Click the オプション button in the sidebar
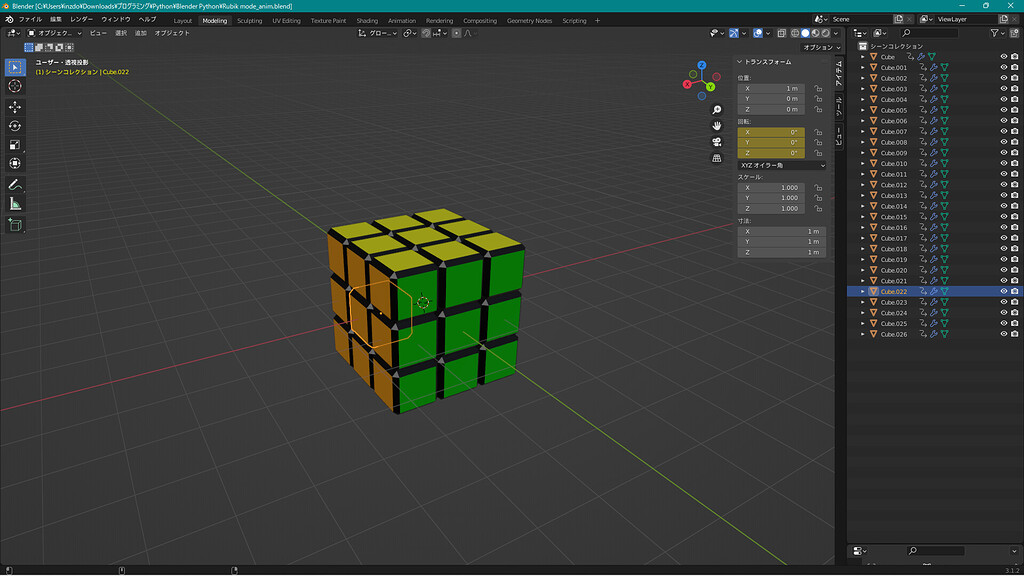Viewport: 1024px width, 576px height. click(x=820, y=46)
